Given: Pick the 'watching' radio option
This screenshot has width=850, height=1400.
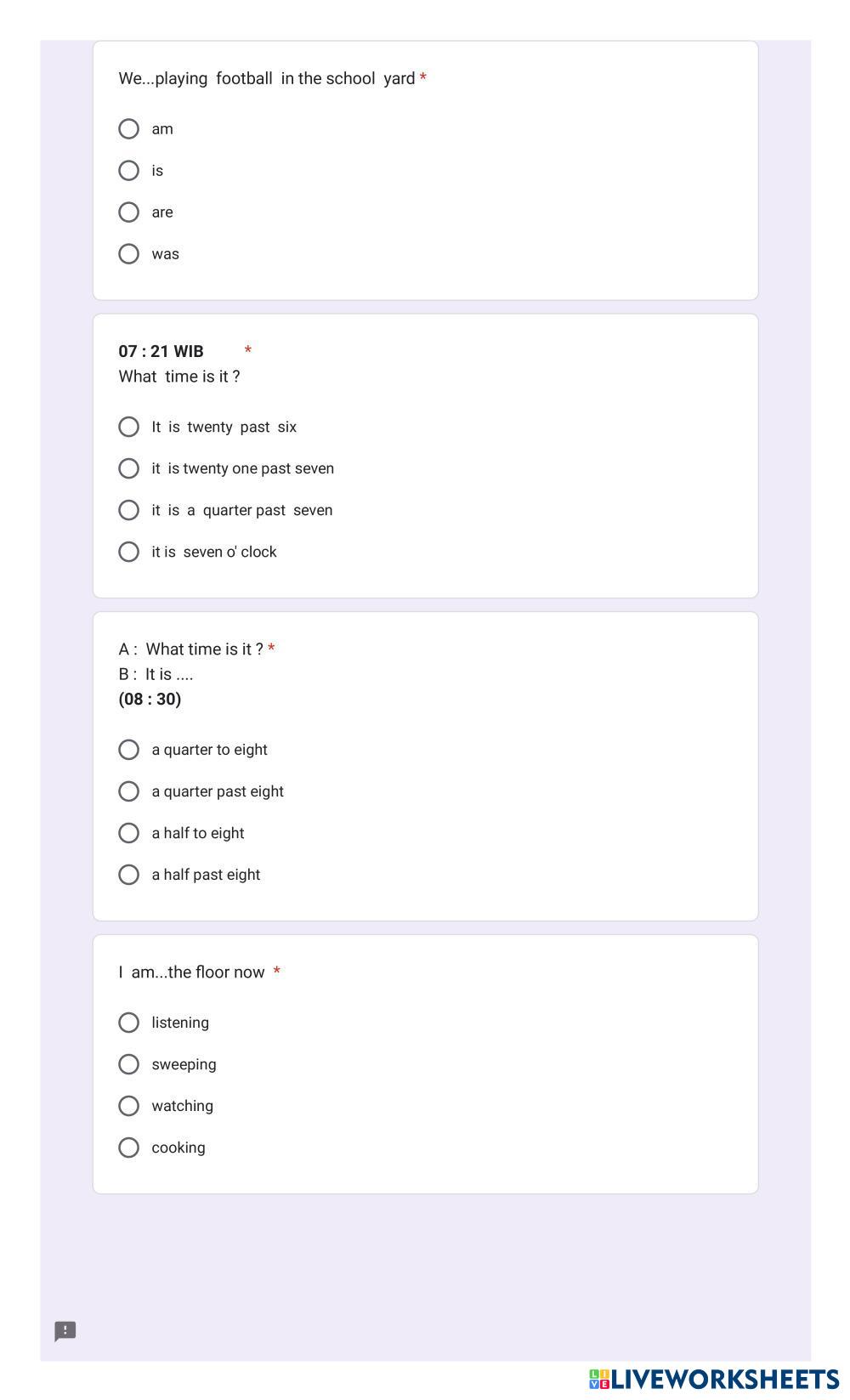Looking at the screenshot, I should coord(128,1106).
